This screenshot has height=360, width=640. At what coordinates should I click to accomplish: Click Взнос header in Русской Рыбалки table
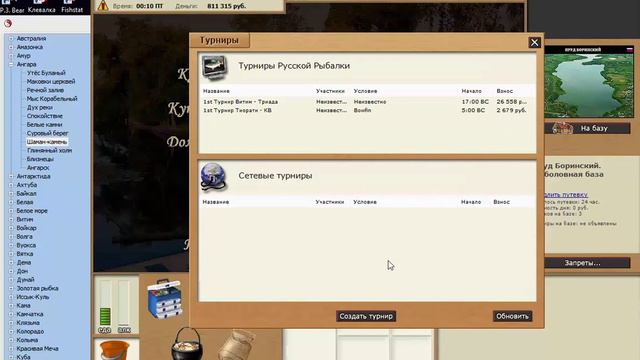[x=504, y=91]
